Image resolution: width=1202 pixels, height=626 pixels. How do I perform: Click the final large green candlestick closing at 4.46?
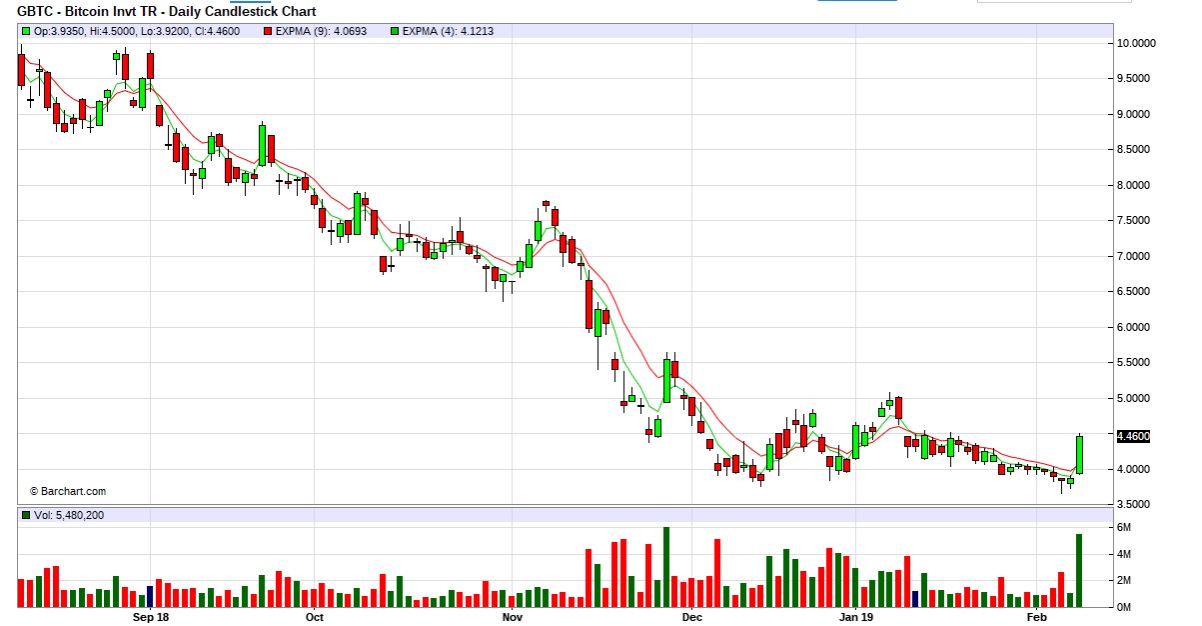[1079, 454]
